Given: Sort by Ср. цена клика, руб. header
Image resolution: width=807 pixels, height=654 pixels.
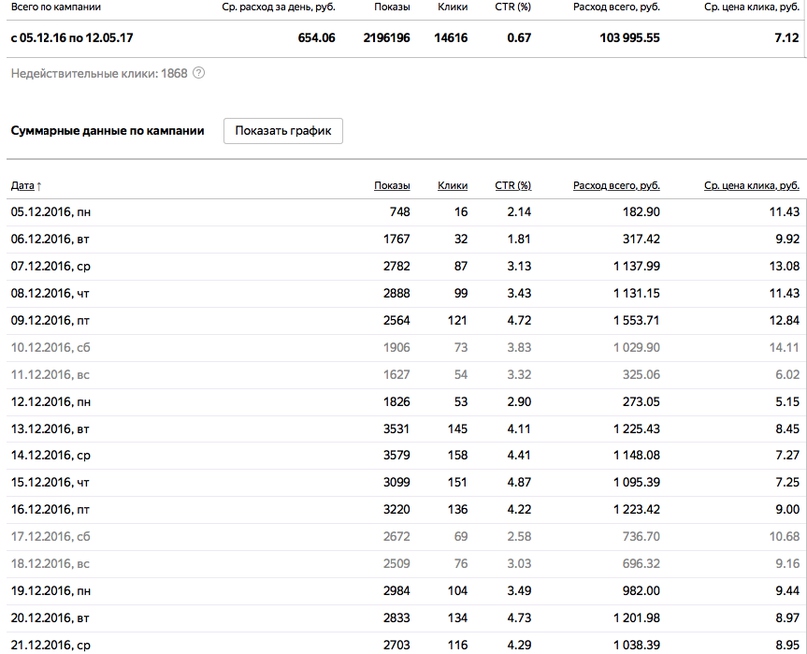Looking at the screenshot, I should coord(751,185).
